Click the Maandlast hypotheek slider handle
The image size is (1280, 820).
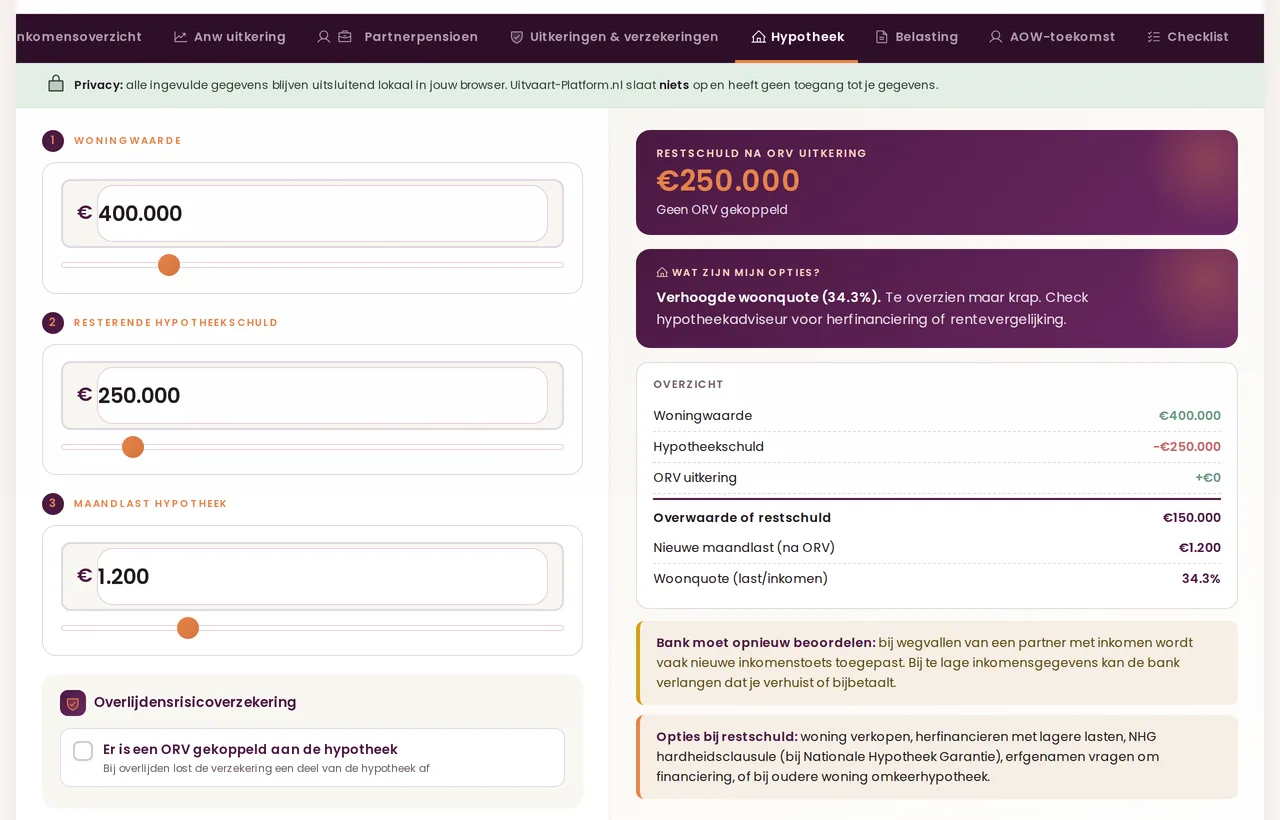188,628
